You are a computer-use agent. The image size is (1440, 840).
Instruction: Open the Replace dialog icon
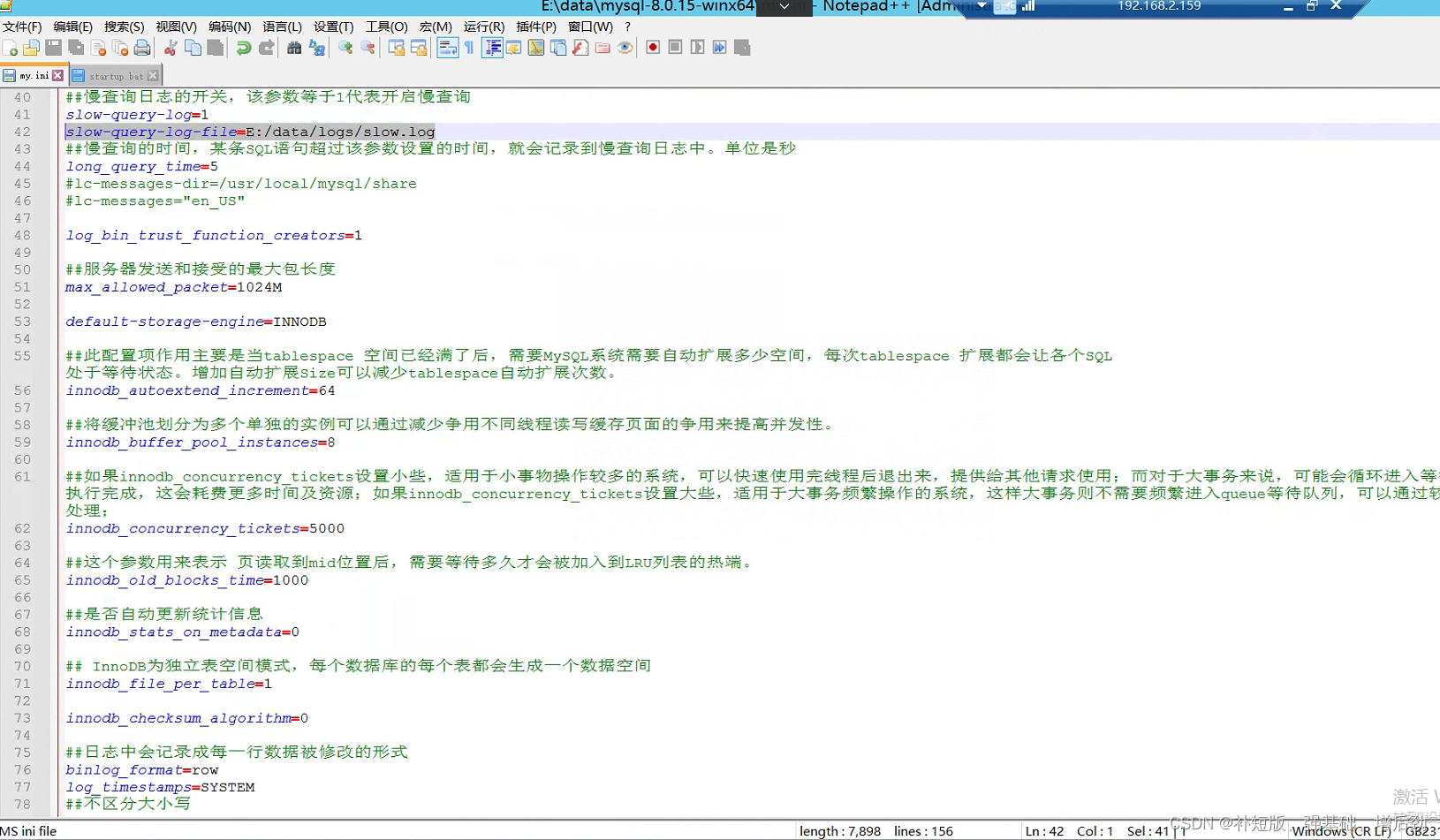(x=317, y=48)
